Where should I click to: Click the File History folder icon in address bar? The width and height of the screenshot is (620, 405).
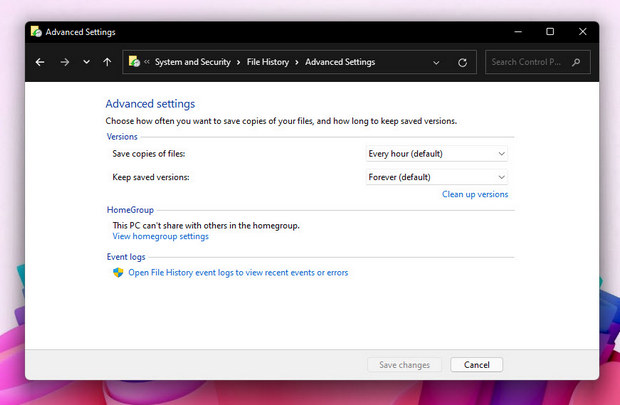[x=134, y=62]
